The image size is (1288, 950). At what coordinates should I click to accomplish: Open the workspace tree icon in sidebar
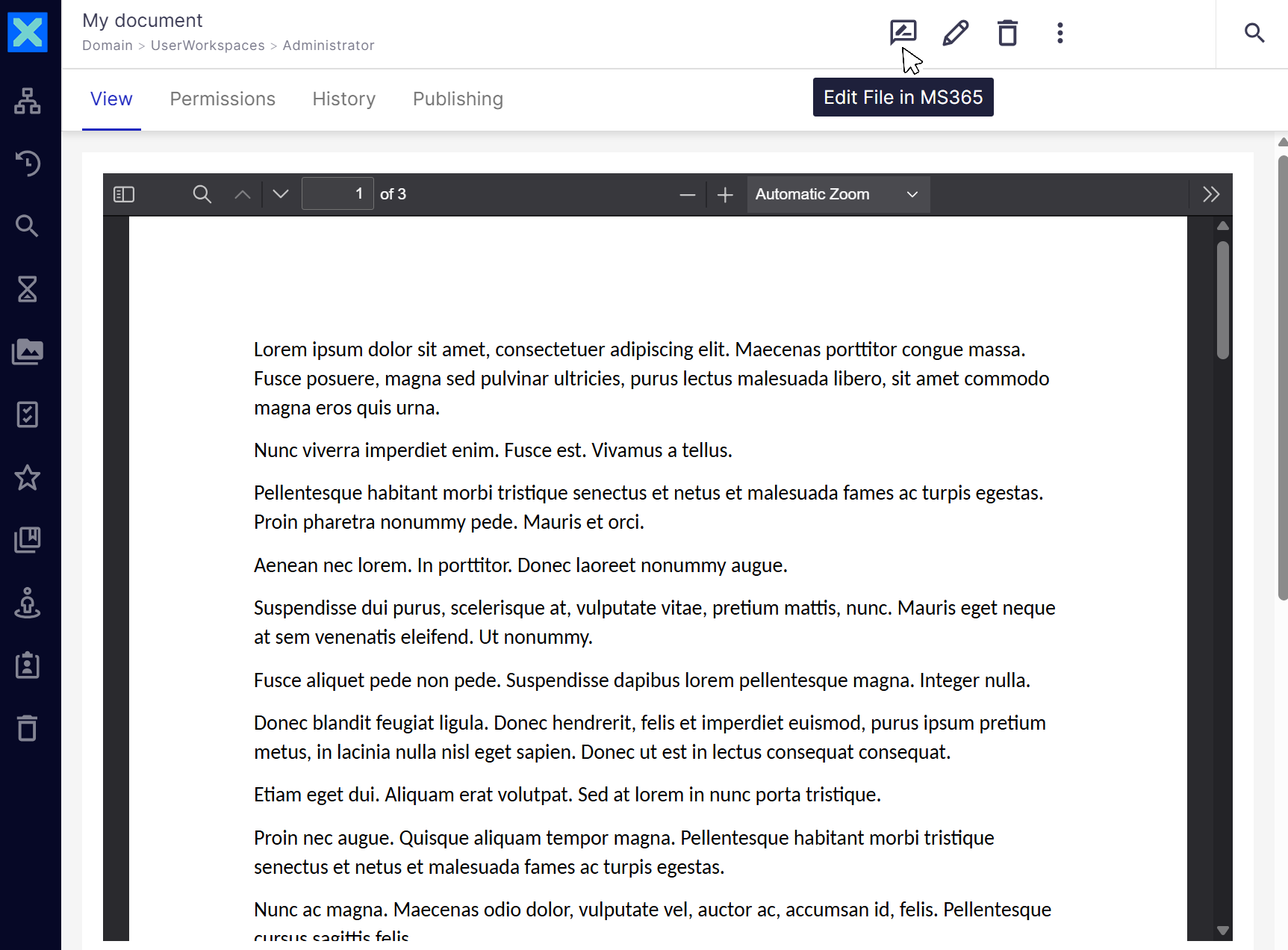(28, 101)
